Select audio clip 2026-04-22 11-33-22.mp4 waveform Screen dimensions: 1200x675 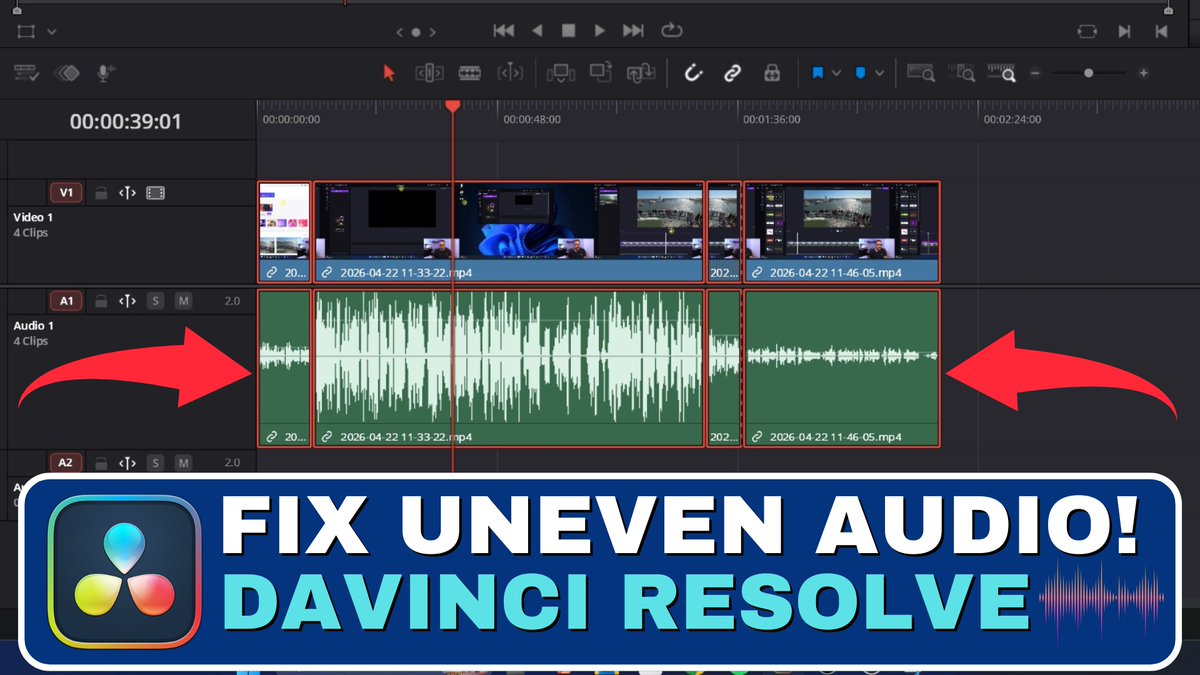509,368
